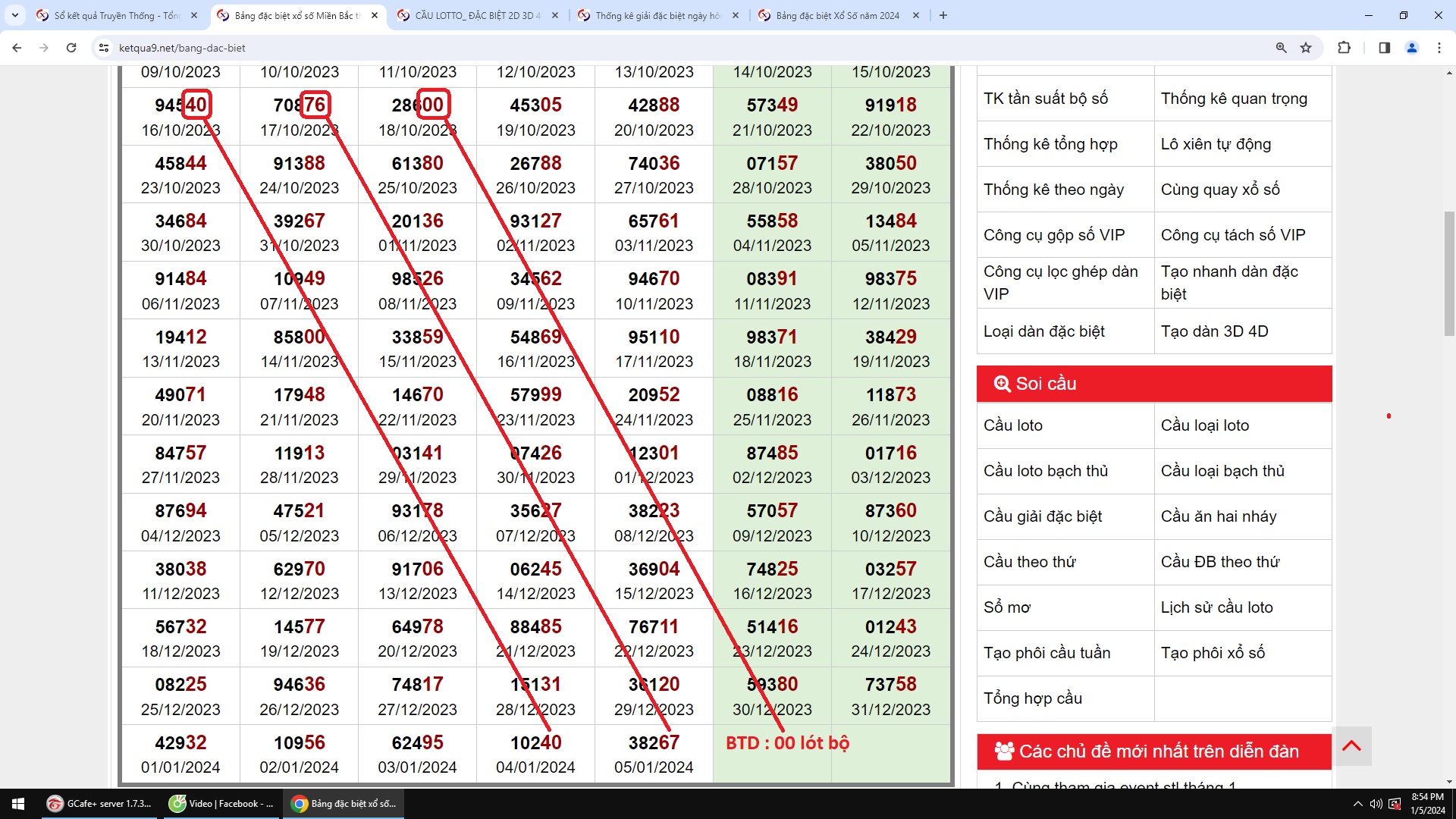This screenshot has width=1456, height=819.
Task: Click the Chrome profile avatar icon
Action: (1412, 48)
